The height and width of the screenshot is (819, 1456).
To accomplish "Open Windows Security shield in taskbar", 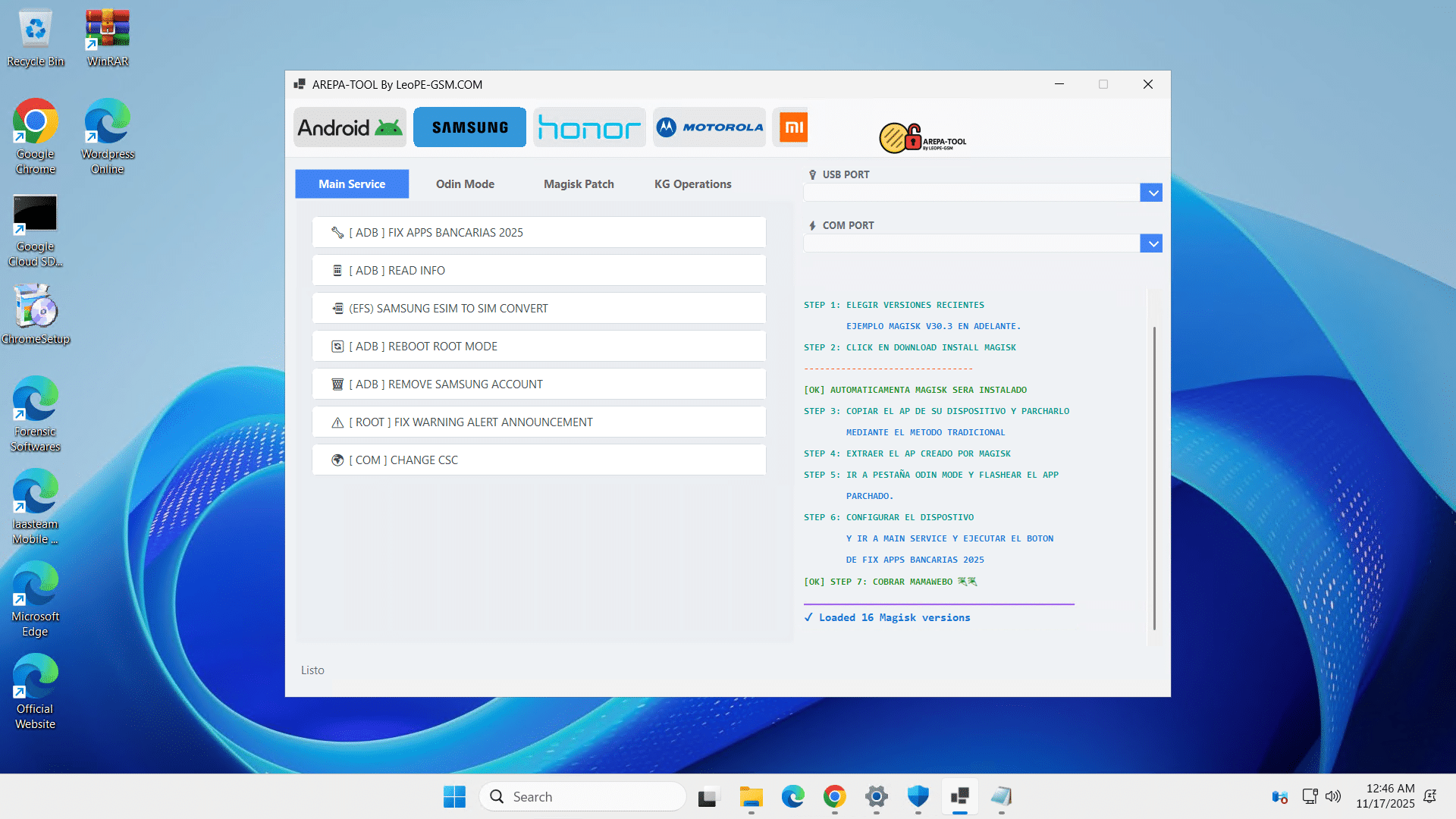I will click(x=918, y=796).
